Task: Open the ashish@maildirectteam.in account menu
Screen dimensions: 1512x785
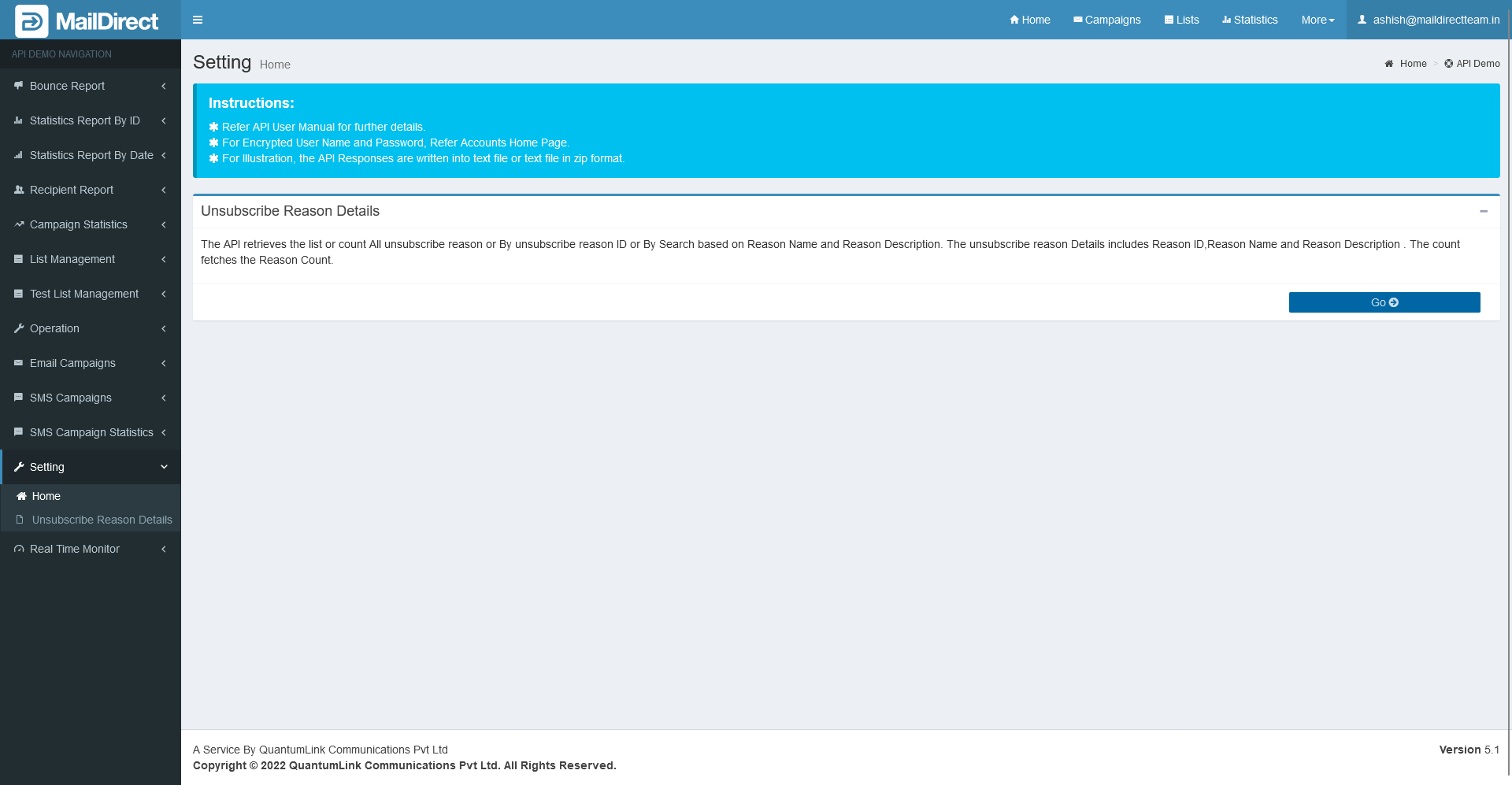Action: click(x=1428, y=20)
